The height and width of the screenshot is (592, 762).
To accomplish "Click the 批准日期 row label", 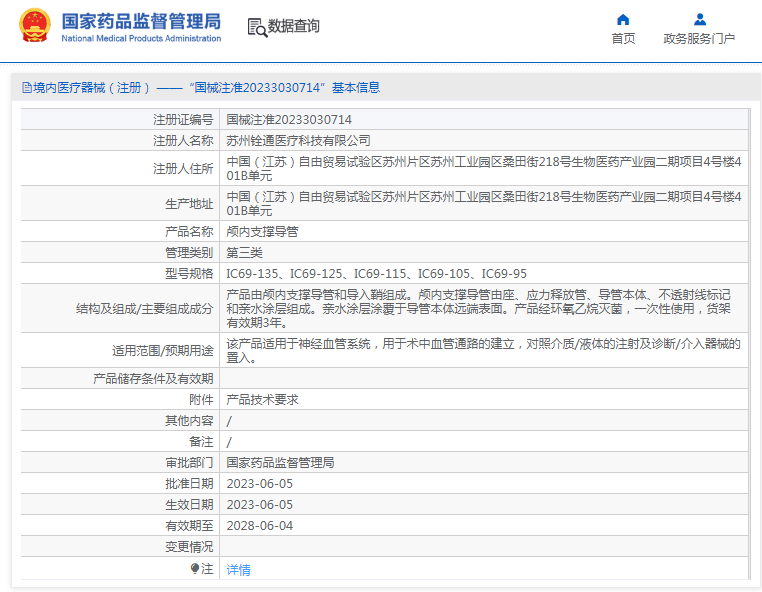I will 189,484.
